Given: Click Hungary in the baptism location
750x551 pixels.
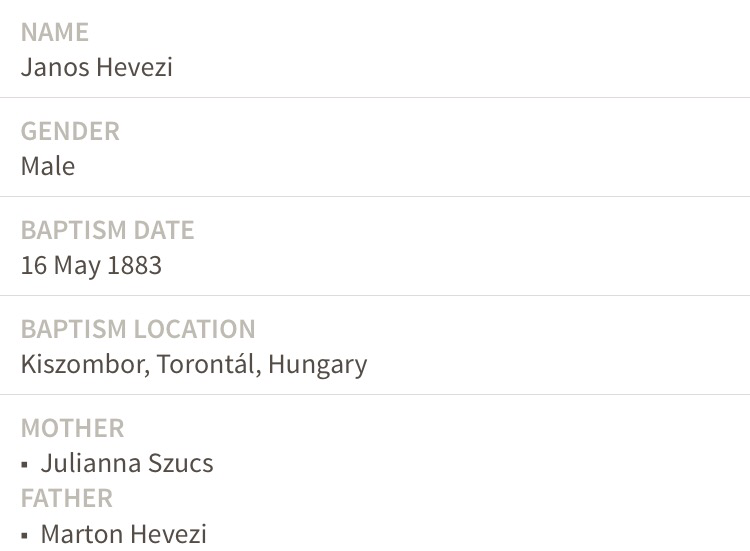Looking at the screenshot, I should tap(317, 364).
